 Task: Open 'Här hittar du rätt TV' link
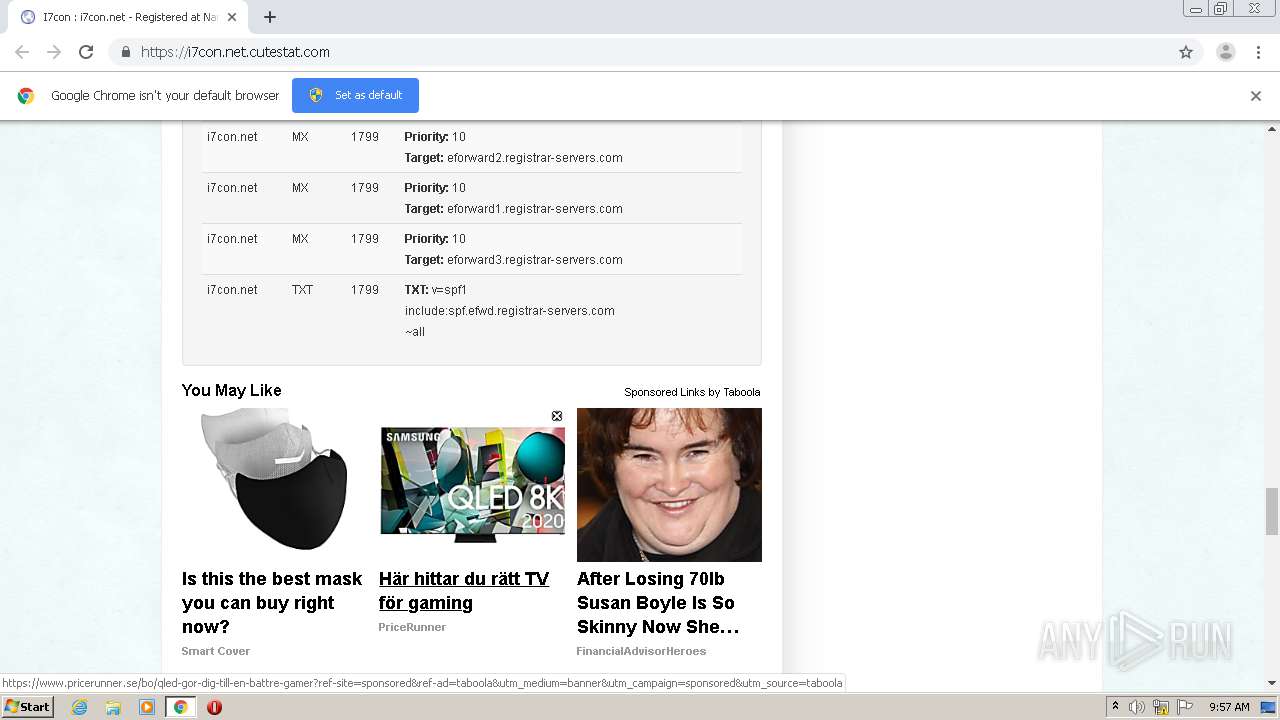pyautogui.click(x=464, y=591)
